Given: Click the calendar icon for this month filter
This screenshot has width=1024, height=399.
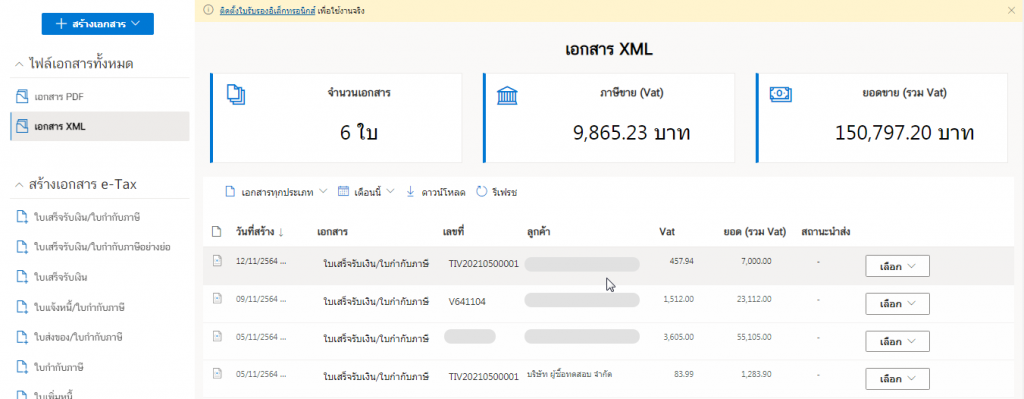Looking at the screenshot, I should click(x=344, y=192).
